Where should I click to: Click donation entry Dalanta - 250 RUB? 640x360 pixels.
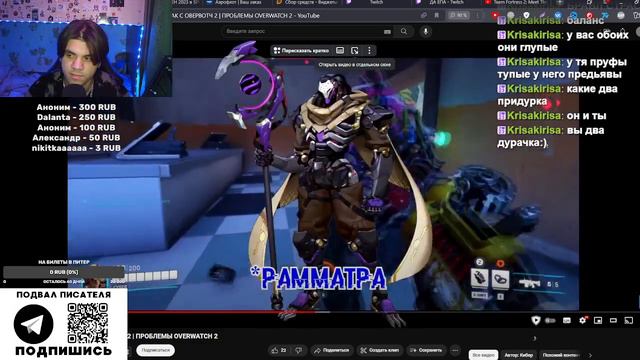[x=76, y=117]
